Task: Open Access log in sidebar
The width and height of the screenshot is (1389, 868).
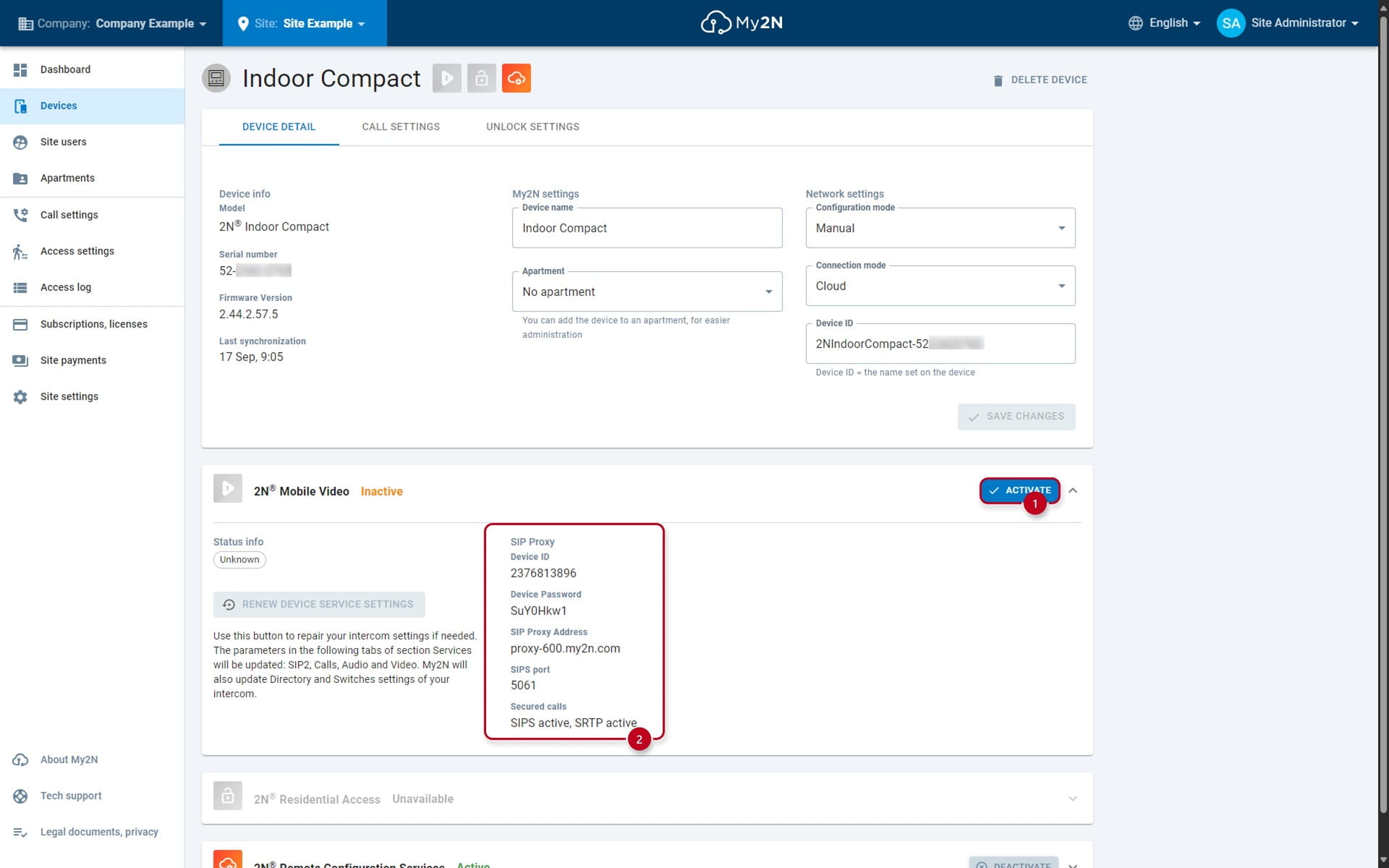Action: (x=92, y=287)
